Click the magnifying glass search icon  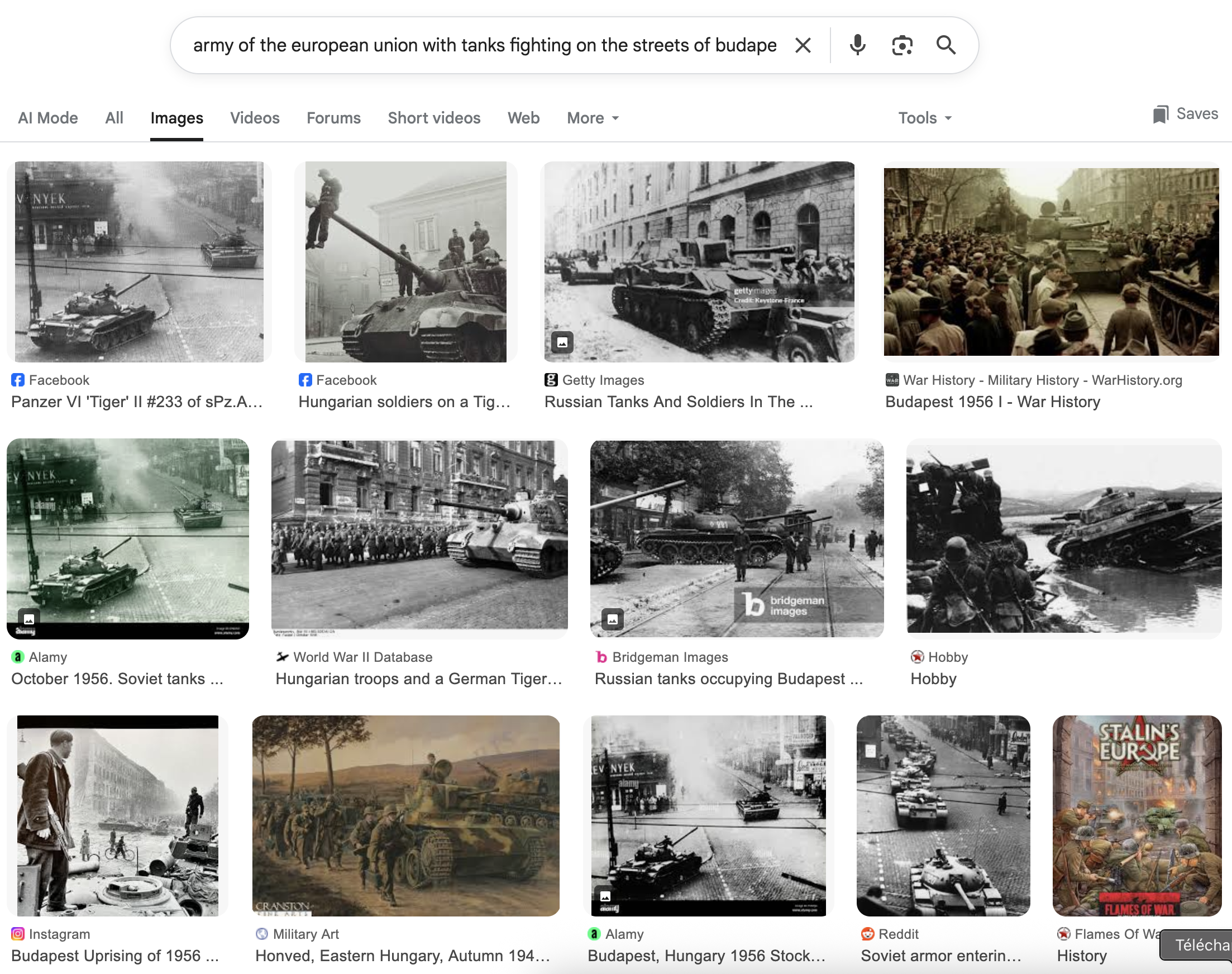point(946,45)
